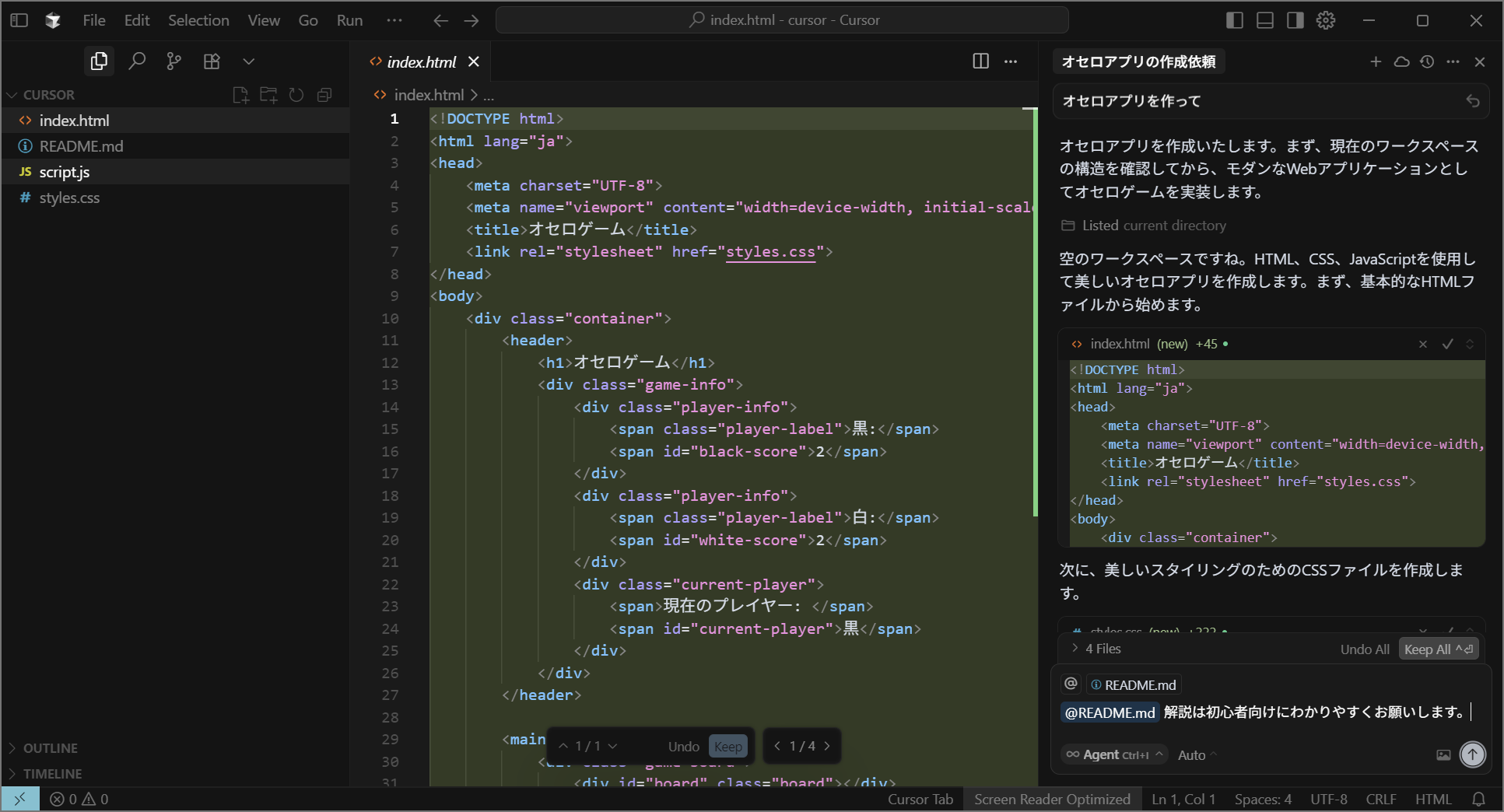Click the New Folder icon in explorer

(268, 95)
